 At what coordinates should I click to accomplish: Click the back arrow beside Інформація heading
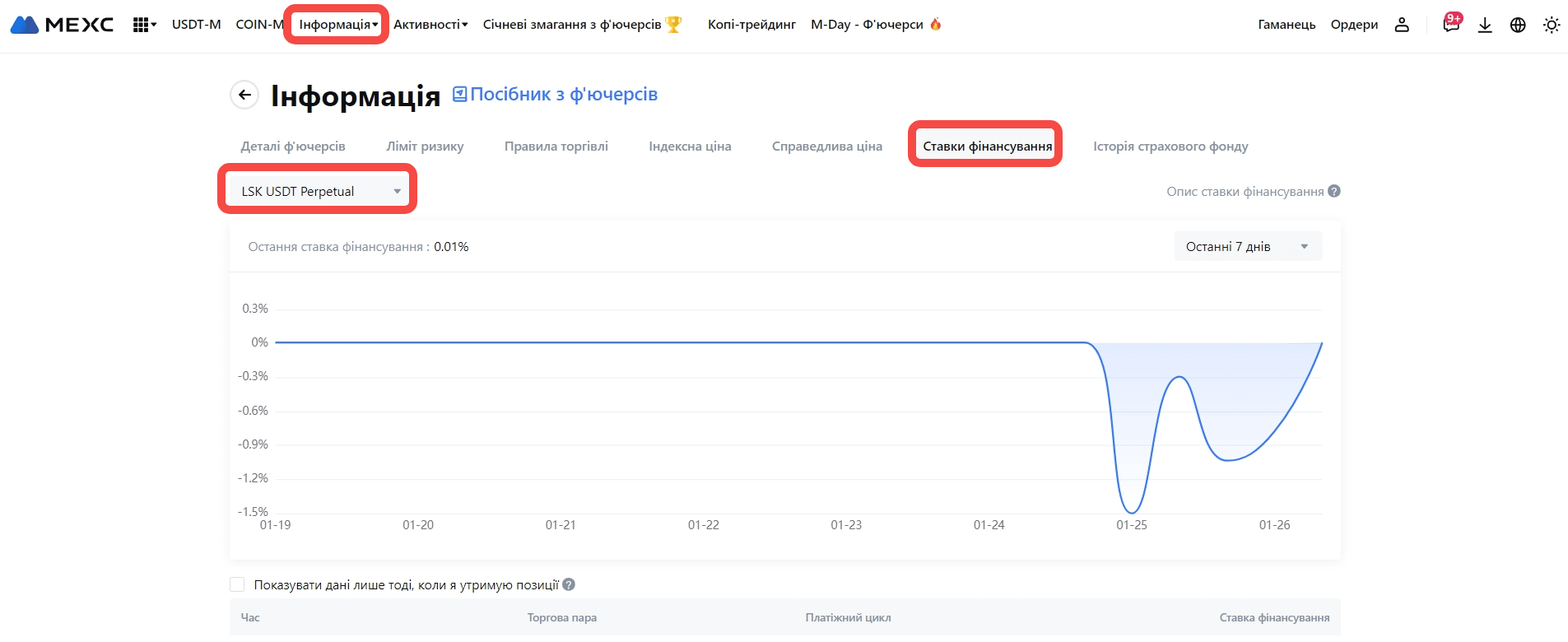(x=244, y=95)
